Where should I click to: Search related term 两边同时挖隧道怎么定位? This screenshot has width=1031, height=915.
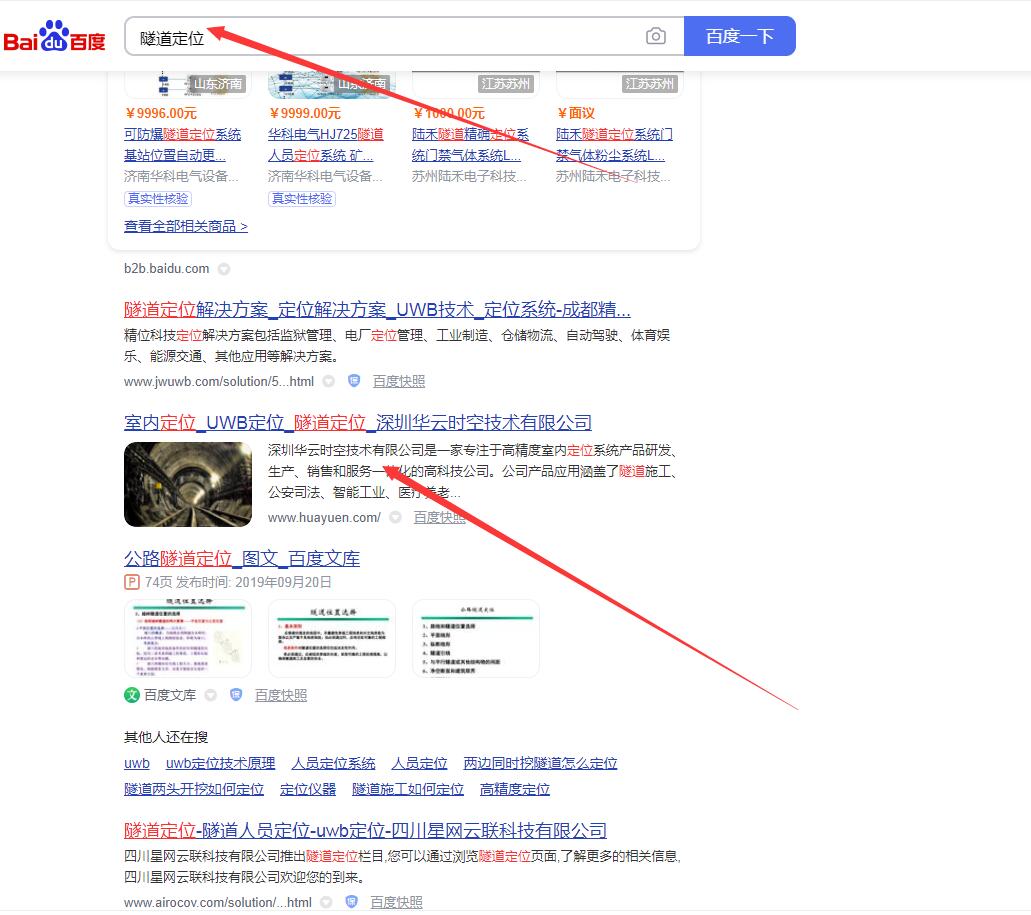[x=540, y=763]
